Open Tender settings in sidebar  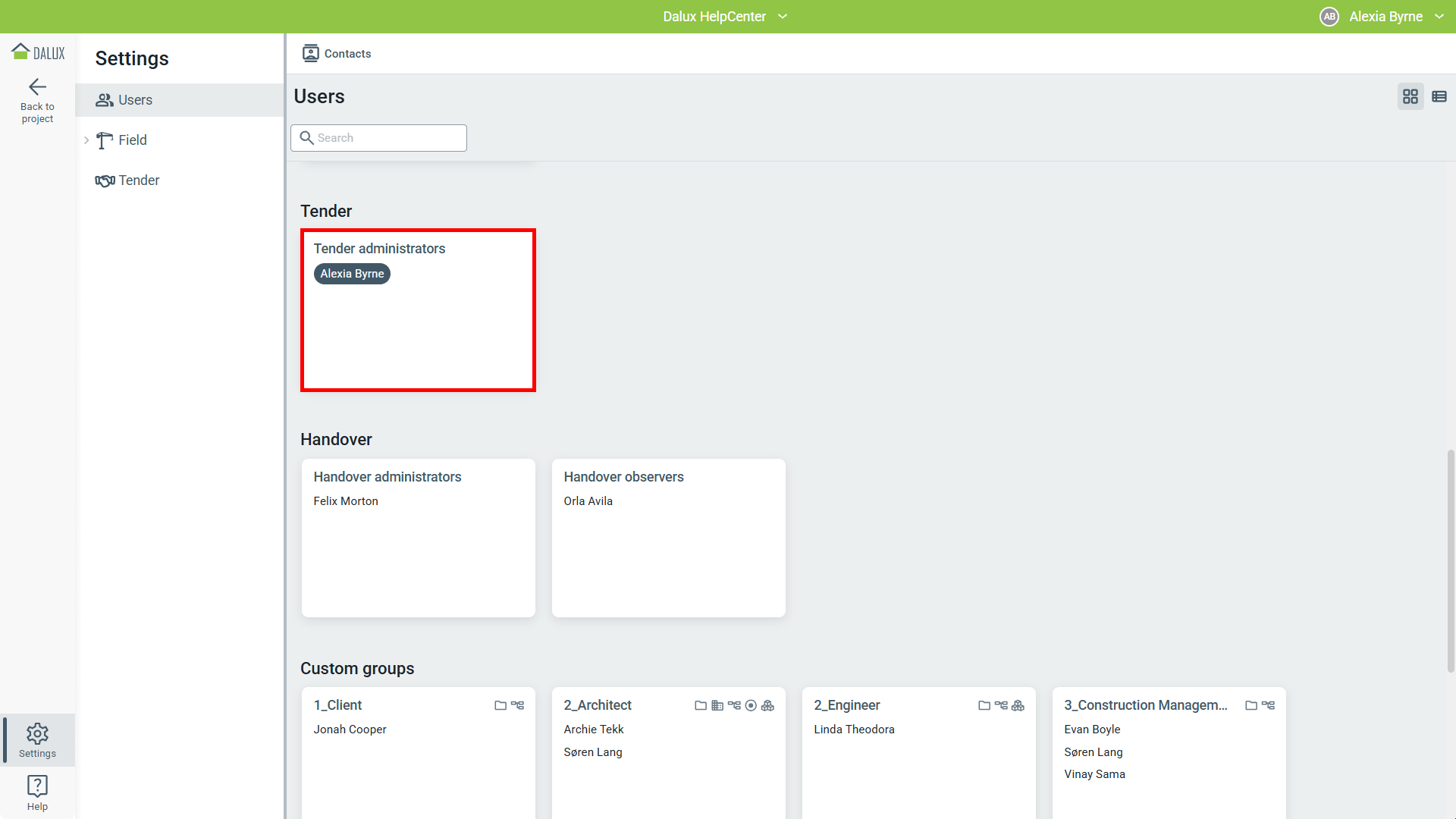click(139, 180)
